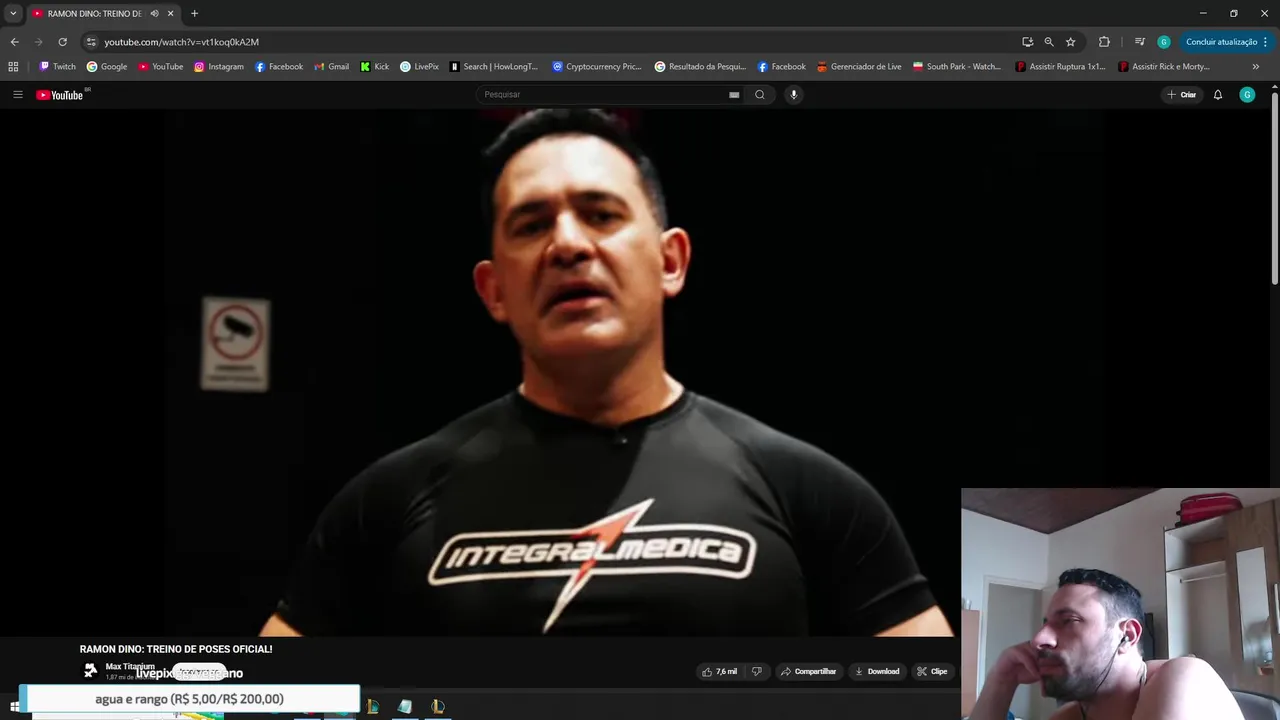This screenshot has height=720, width=1280.
Task: View site information icon in address bar
Action: 91,42
